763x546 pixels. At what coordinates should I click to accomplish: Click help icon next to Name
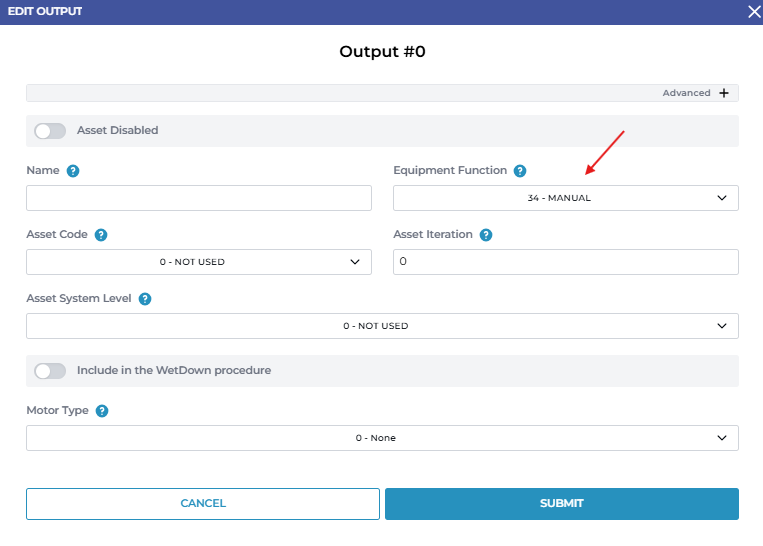(73, 171)
